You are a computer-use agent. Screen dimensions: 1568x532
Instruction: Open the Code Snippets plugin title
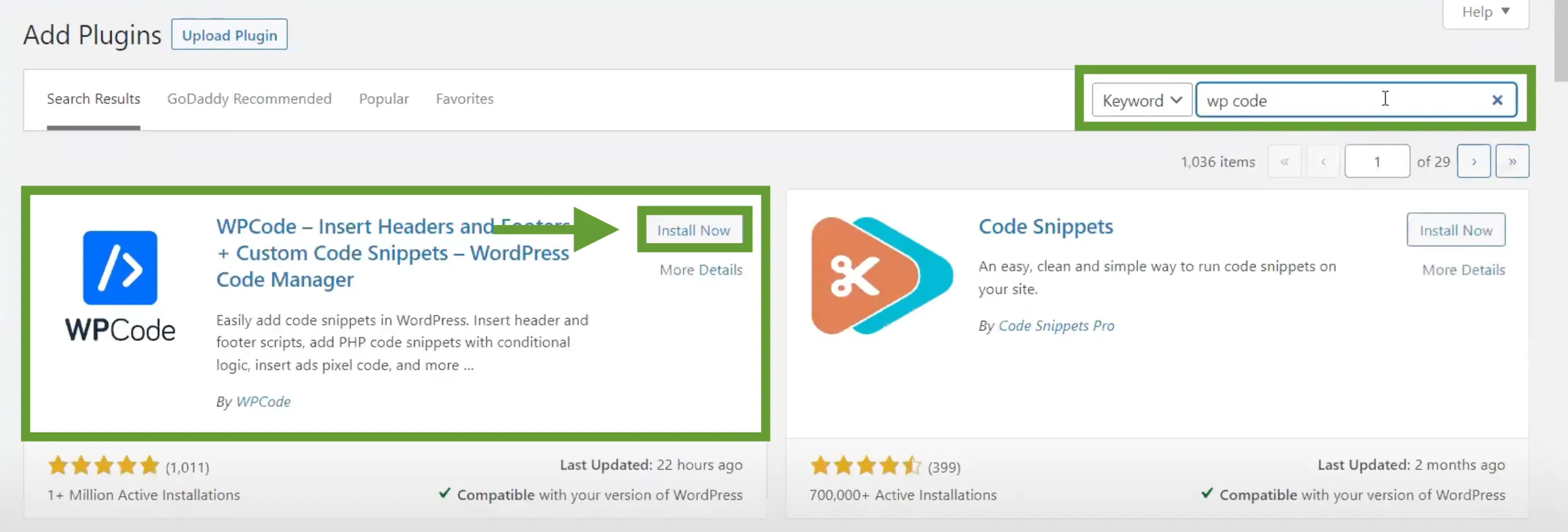point(1046,226)
